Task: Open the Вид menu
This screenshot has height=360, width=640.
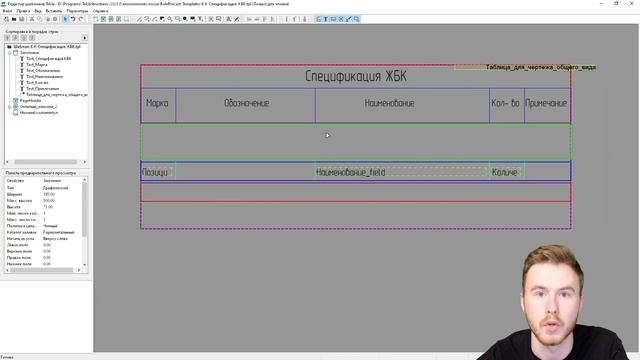Action: point(38,11)
